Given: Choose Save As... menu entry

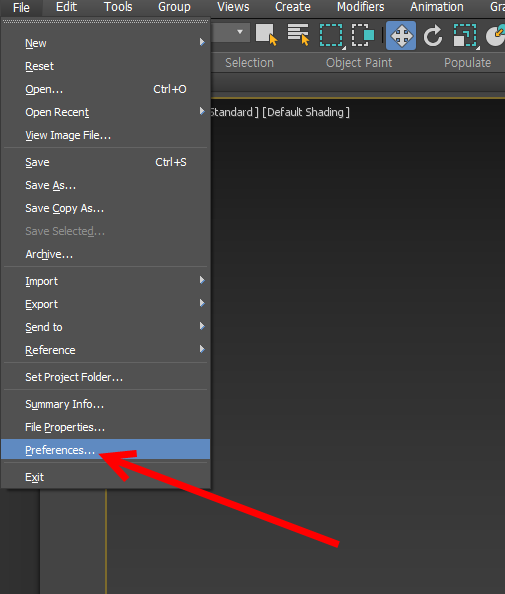Looking at the screenshot, I should [106, 185].
